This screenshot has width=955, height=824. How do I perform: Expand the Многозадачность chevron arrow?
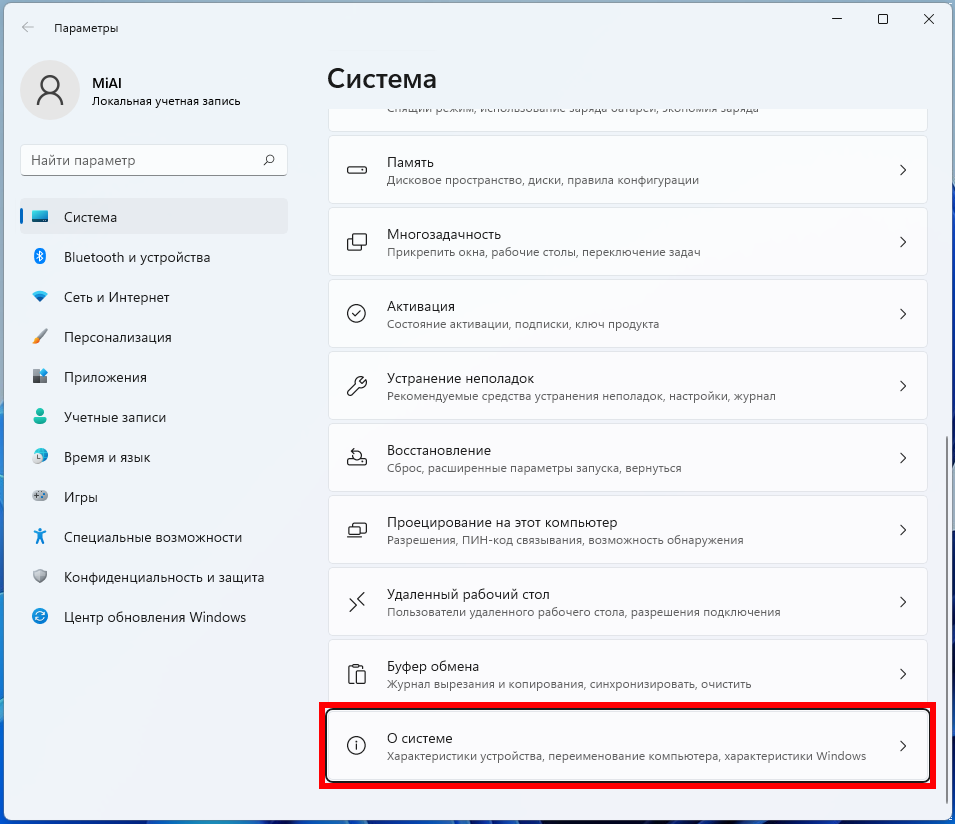pyautogui.click(x=902, y=242)
